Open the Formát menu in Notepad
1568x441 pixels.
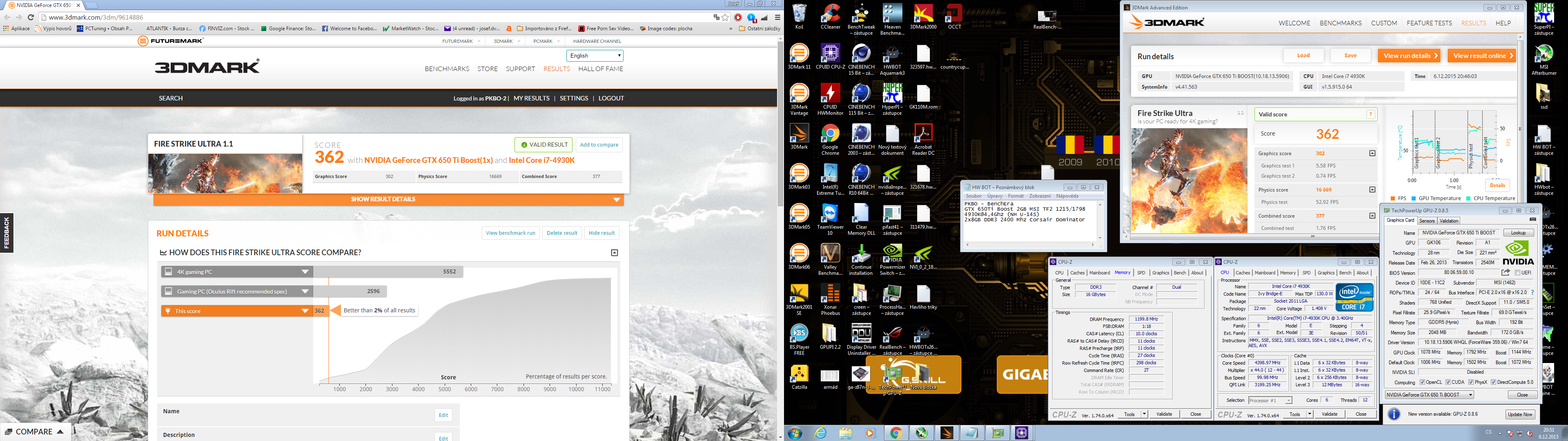pyautogui.click(x=1015, y=196)
